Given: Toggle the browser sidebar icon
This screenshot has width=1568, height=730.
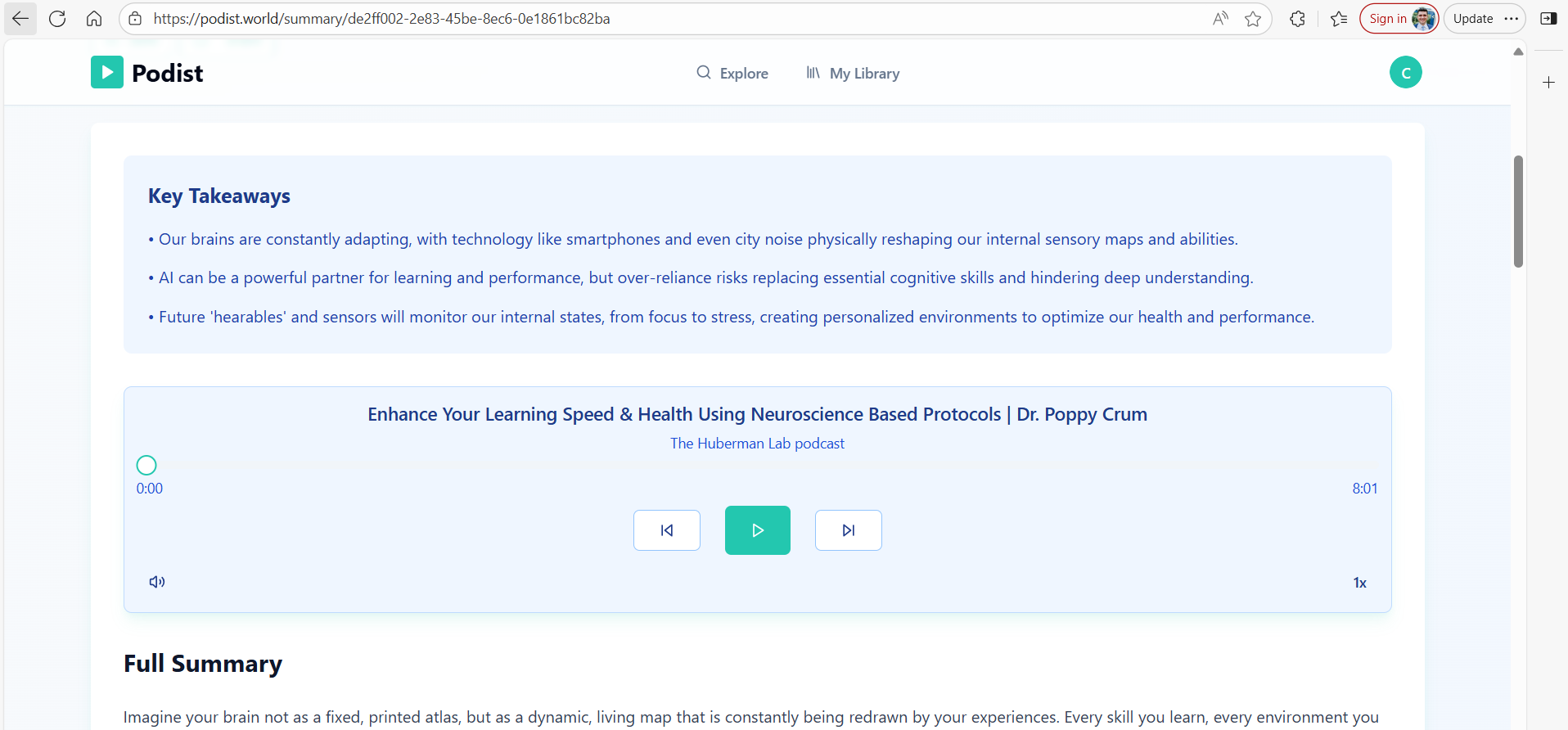Looking at the screenshot, I should [x=1548, y=19].
